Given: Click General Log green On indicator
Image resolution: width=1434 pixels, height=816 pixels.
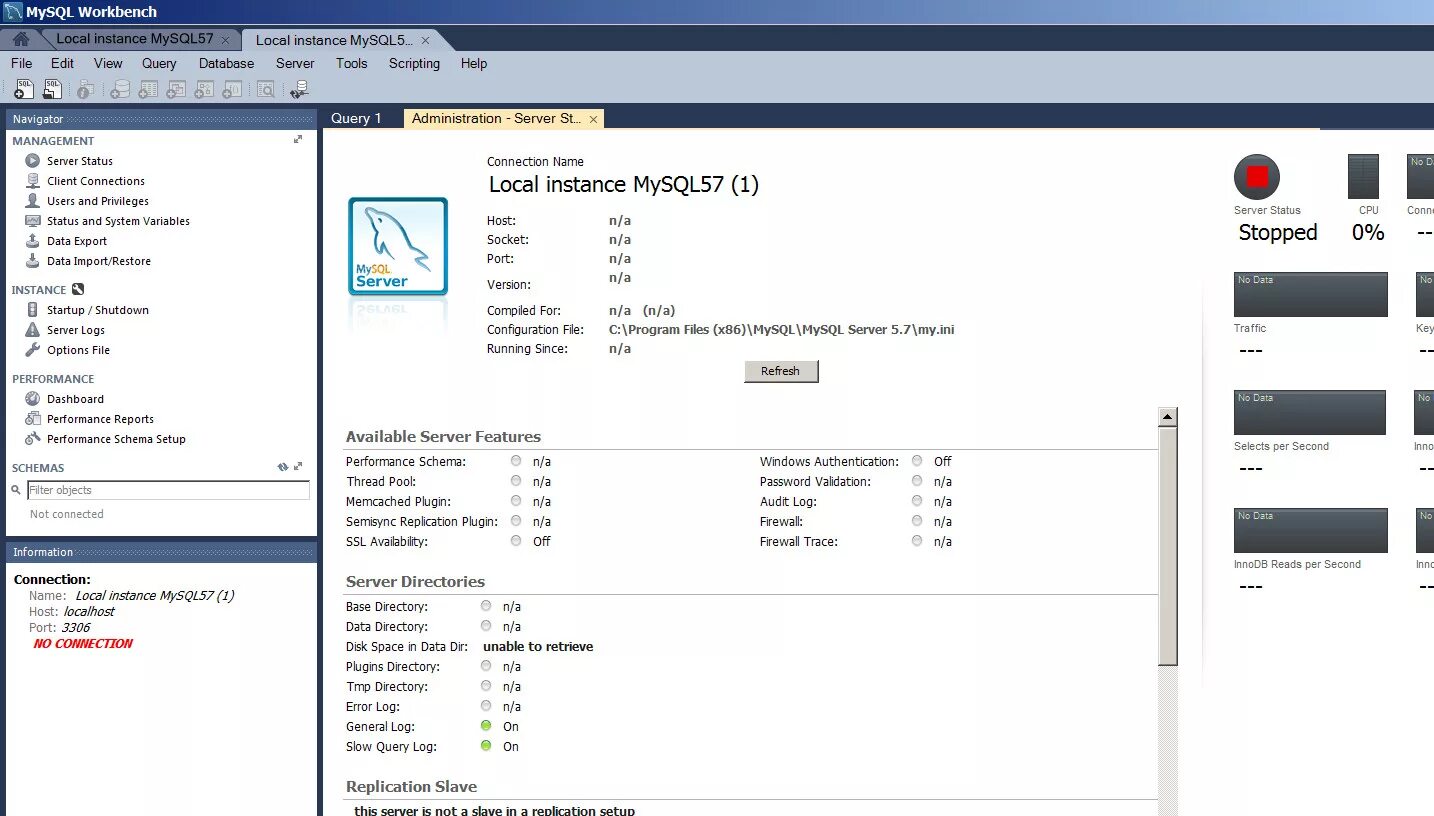Looking at the screenshot, I should [486, 726].
